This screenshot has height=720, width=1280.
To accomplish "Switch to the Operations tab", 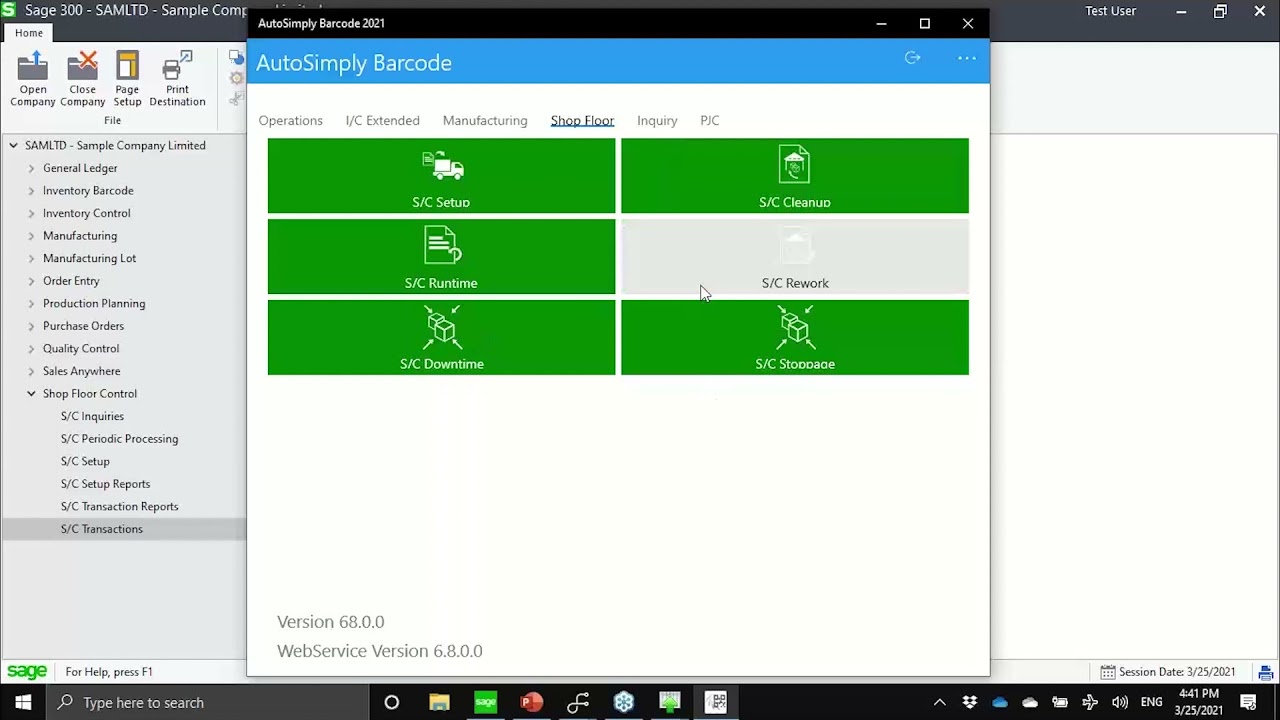I will (x=291, y=120).
